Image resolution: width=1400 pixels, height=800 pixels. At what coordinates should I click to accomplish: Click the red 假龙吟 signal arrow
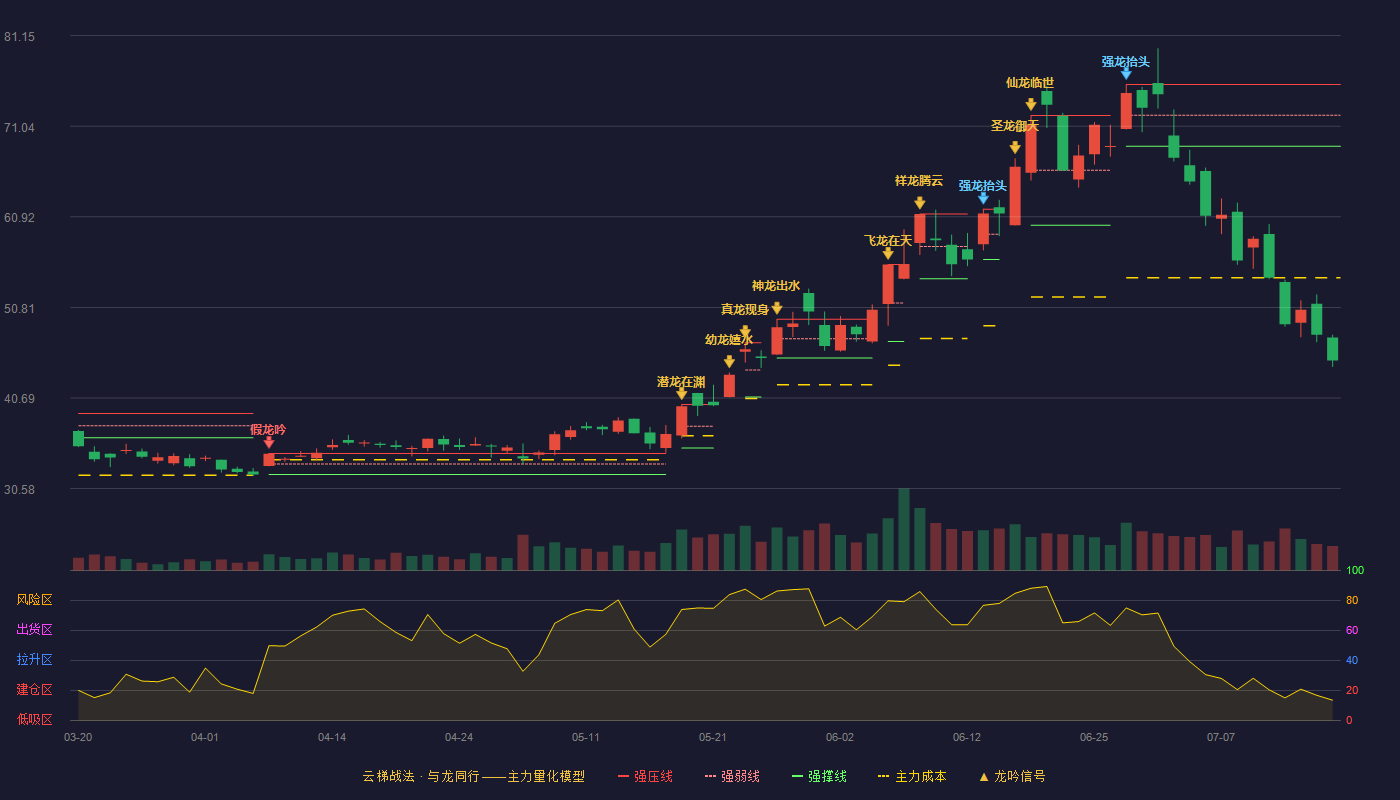click(x=269, y=443)
